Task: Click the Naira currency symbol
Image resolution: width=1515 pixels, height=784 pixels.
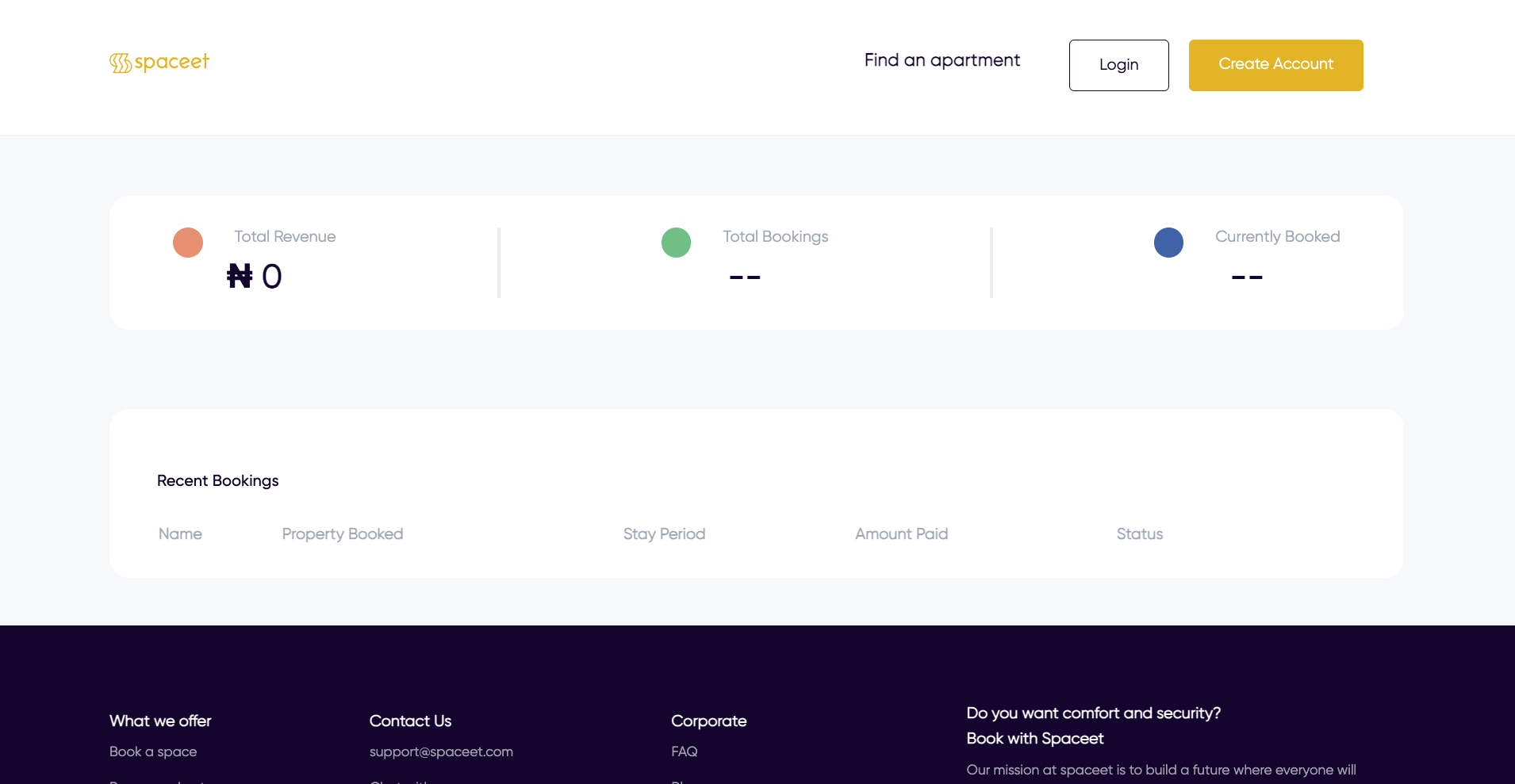Action: pos(240,276)
